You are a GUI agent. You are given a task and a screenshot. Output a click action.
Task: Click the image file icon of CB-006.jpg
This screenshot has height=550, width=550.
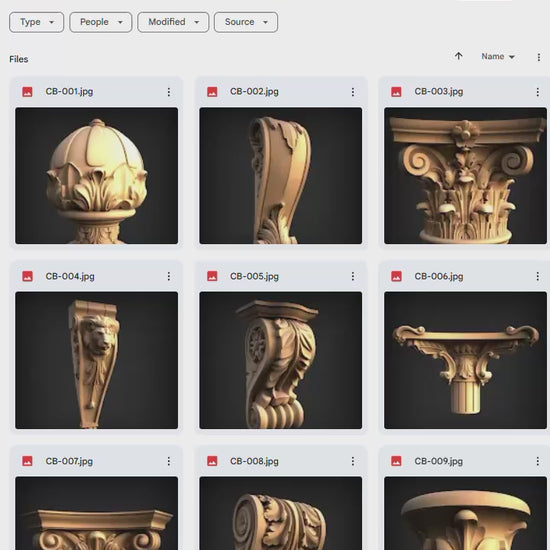(396, 276)
